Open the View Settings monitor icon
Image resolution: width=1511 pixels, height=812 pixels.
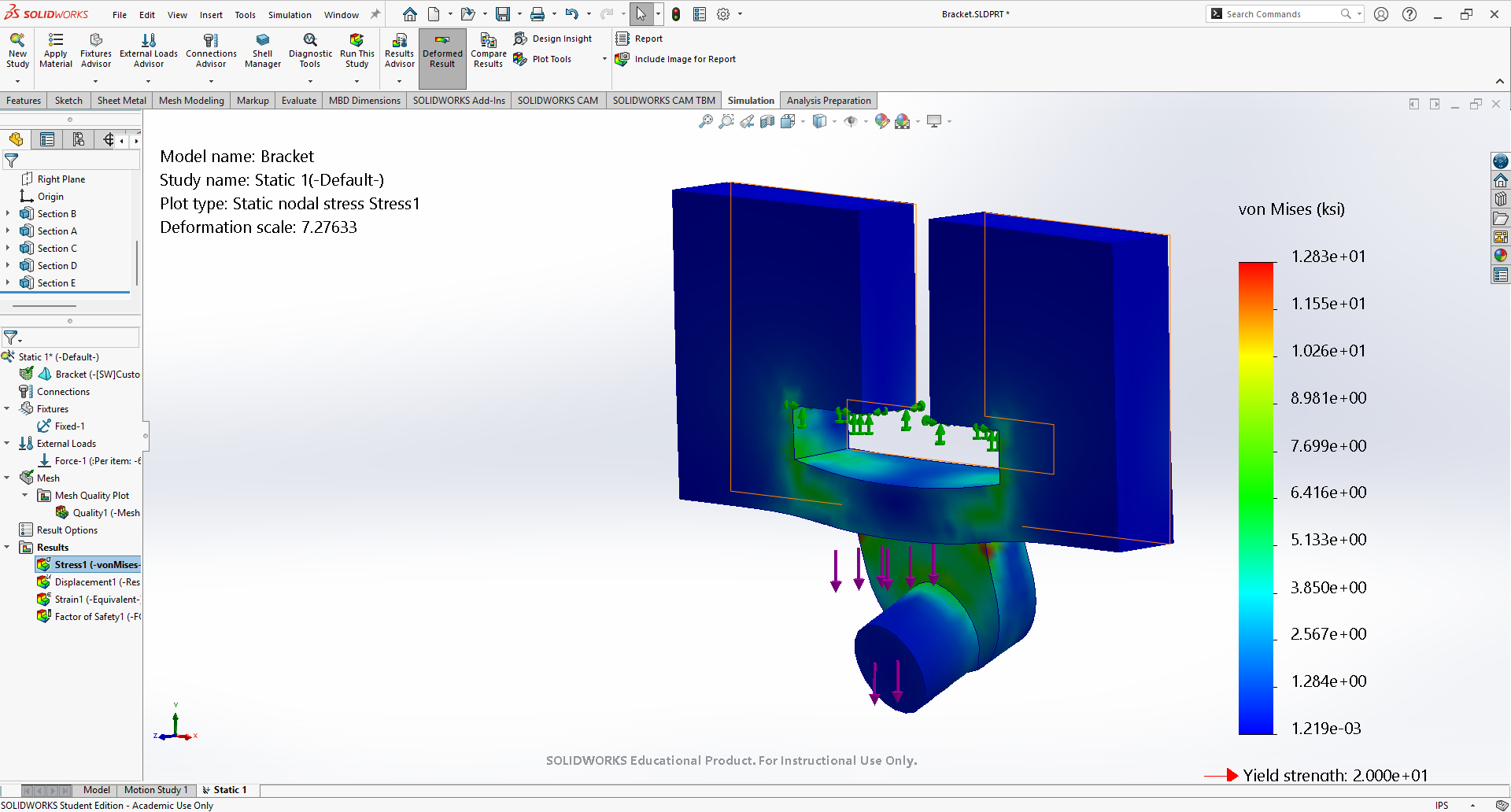934,121
